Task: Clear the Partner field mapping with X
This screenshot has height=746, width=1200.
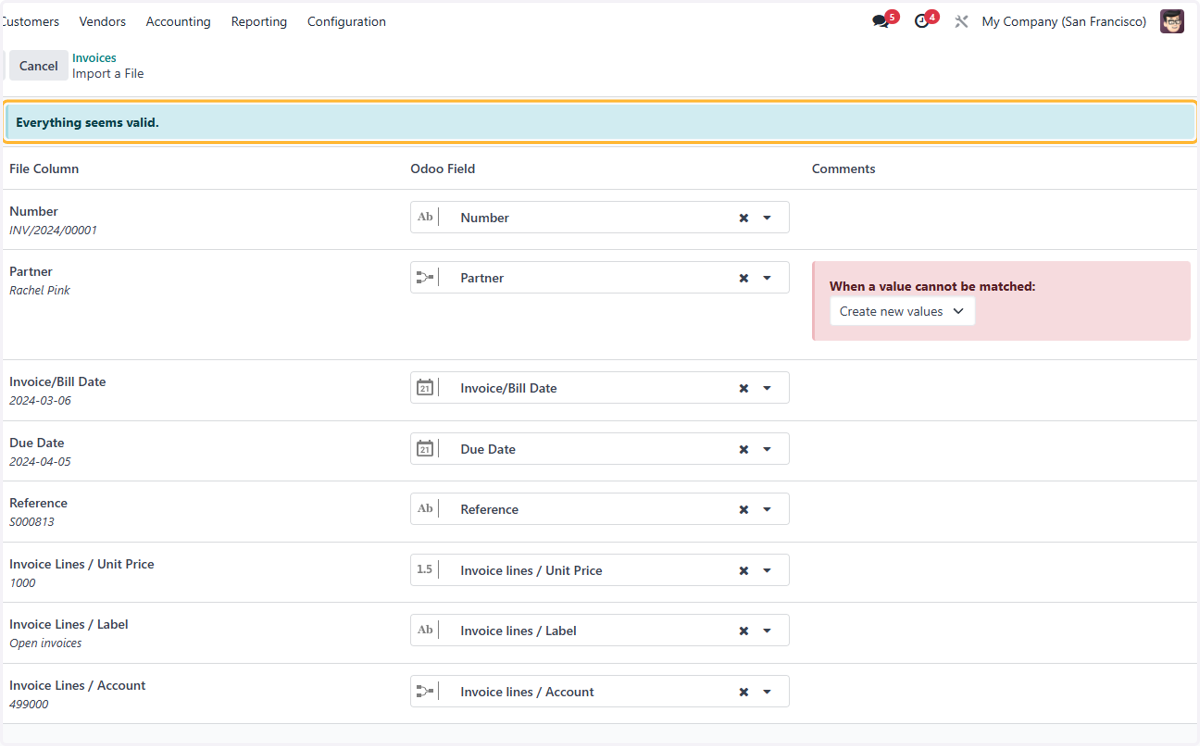Action: click(x=744, y=278)
